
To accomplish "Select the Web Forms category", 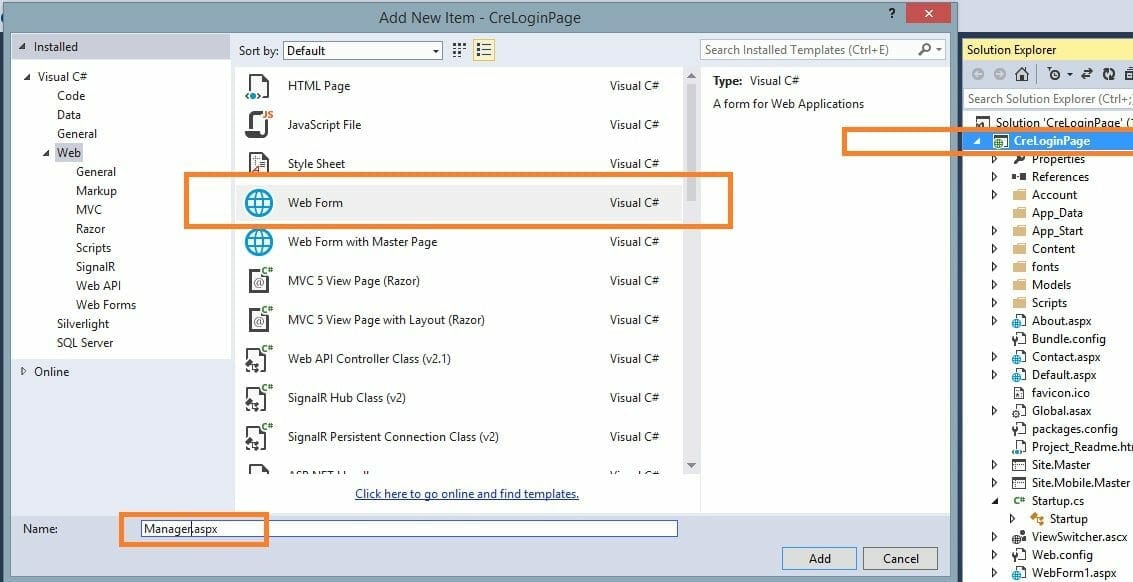I will coord(106,305).
